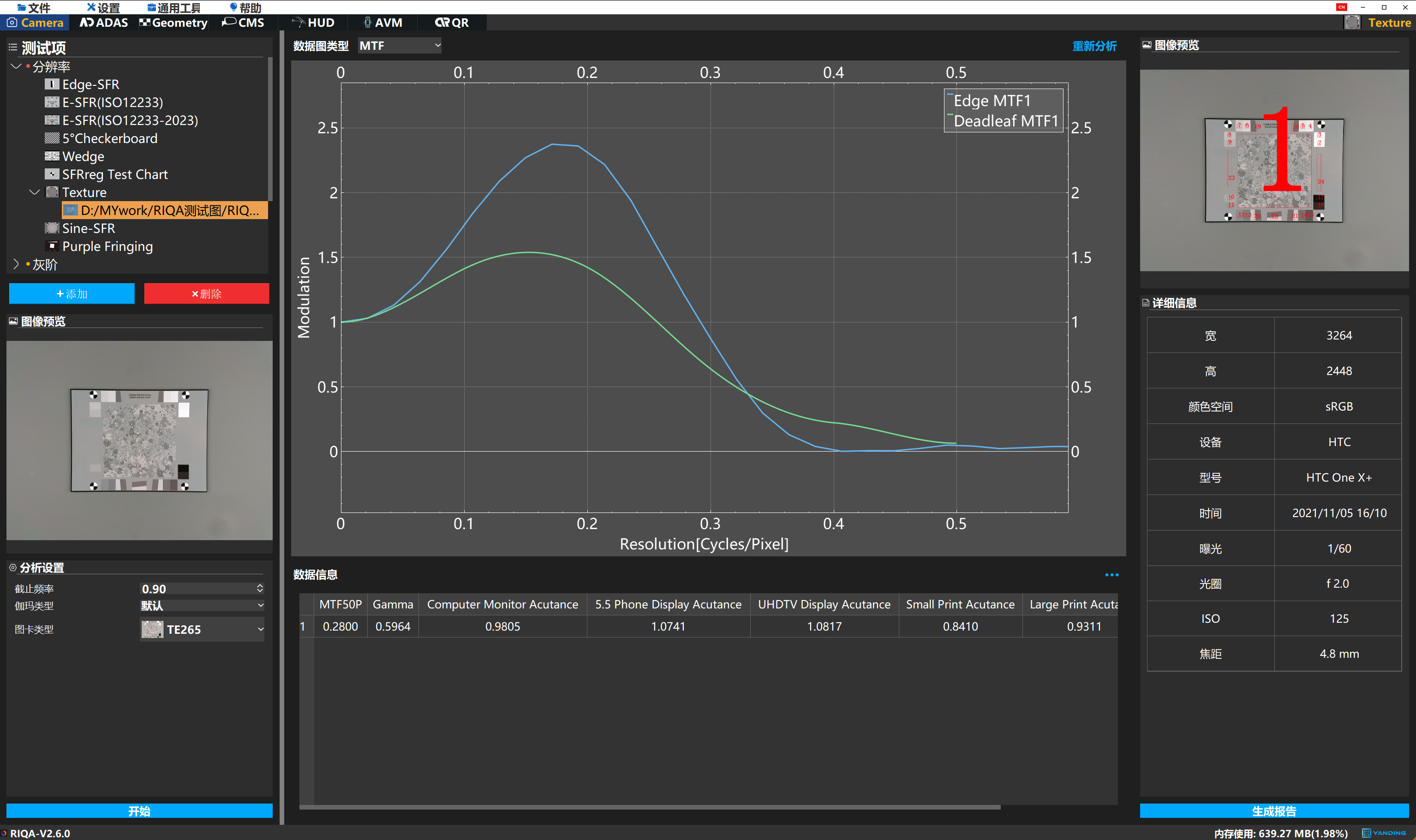Select the Purple Fringing icon

click(52, 246)
